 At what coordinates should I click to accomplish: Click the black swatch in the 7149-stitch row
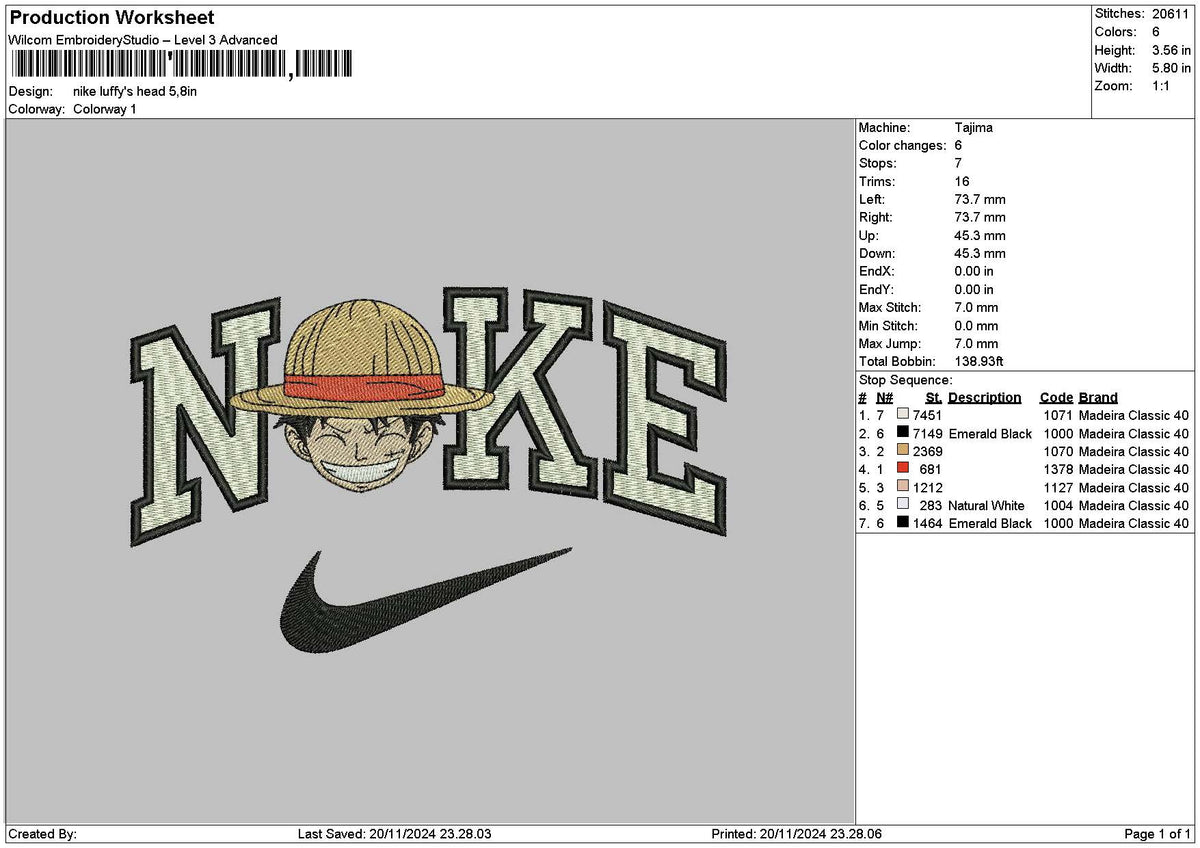pyautogui.click(x=903, y=433)
